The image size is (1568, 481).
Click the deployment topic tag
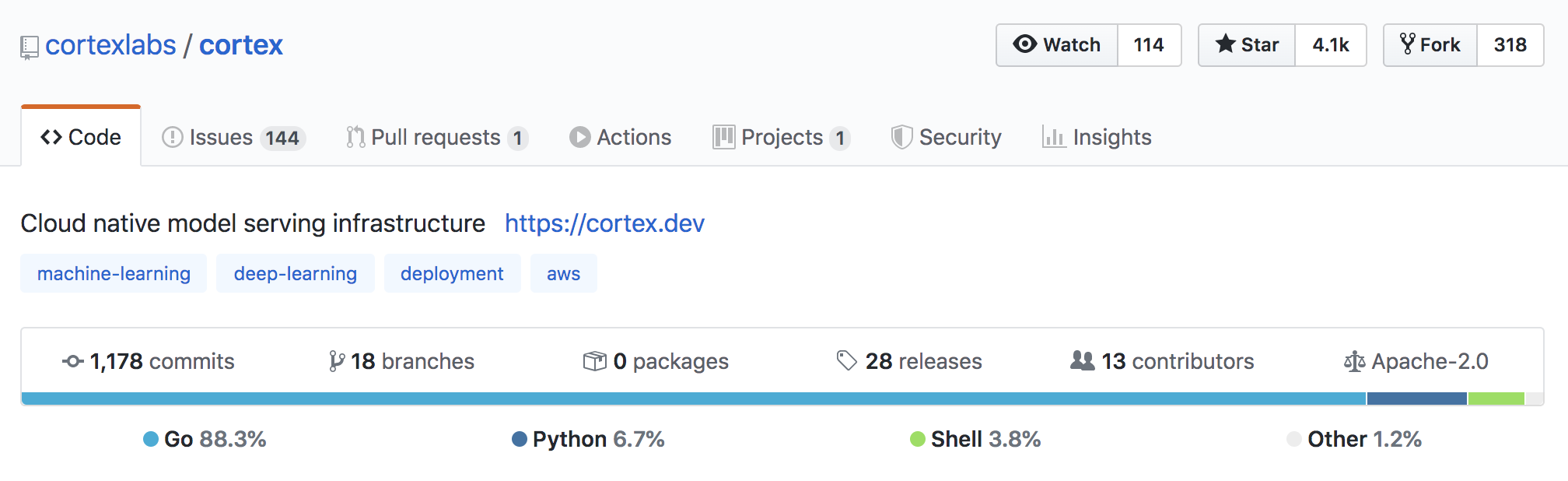(x=452, y=274)
